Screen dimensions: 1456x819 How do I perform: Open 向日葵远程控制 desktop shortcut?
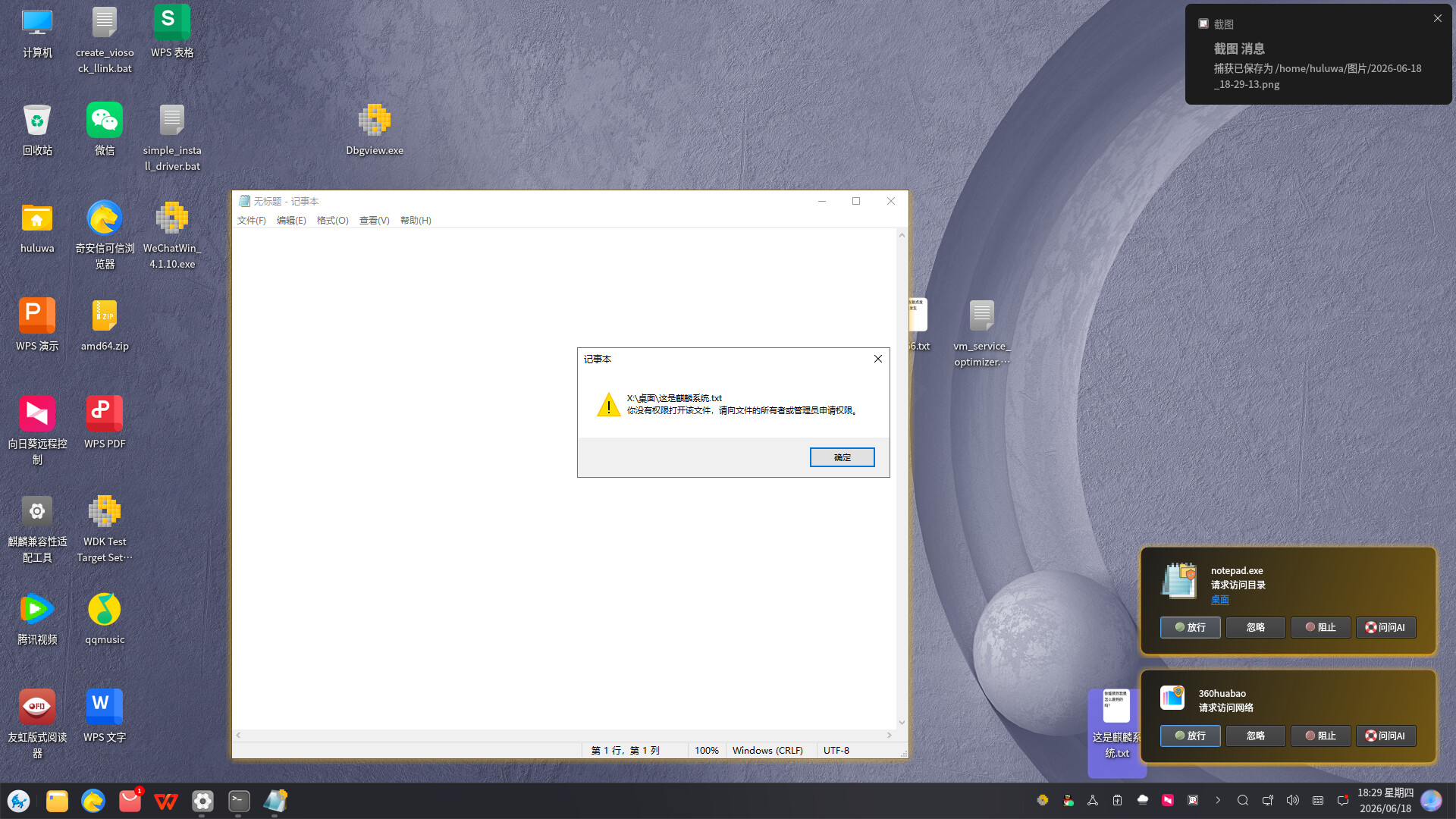click(x=37, y=431)
